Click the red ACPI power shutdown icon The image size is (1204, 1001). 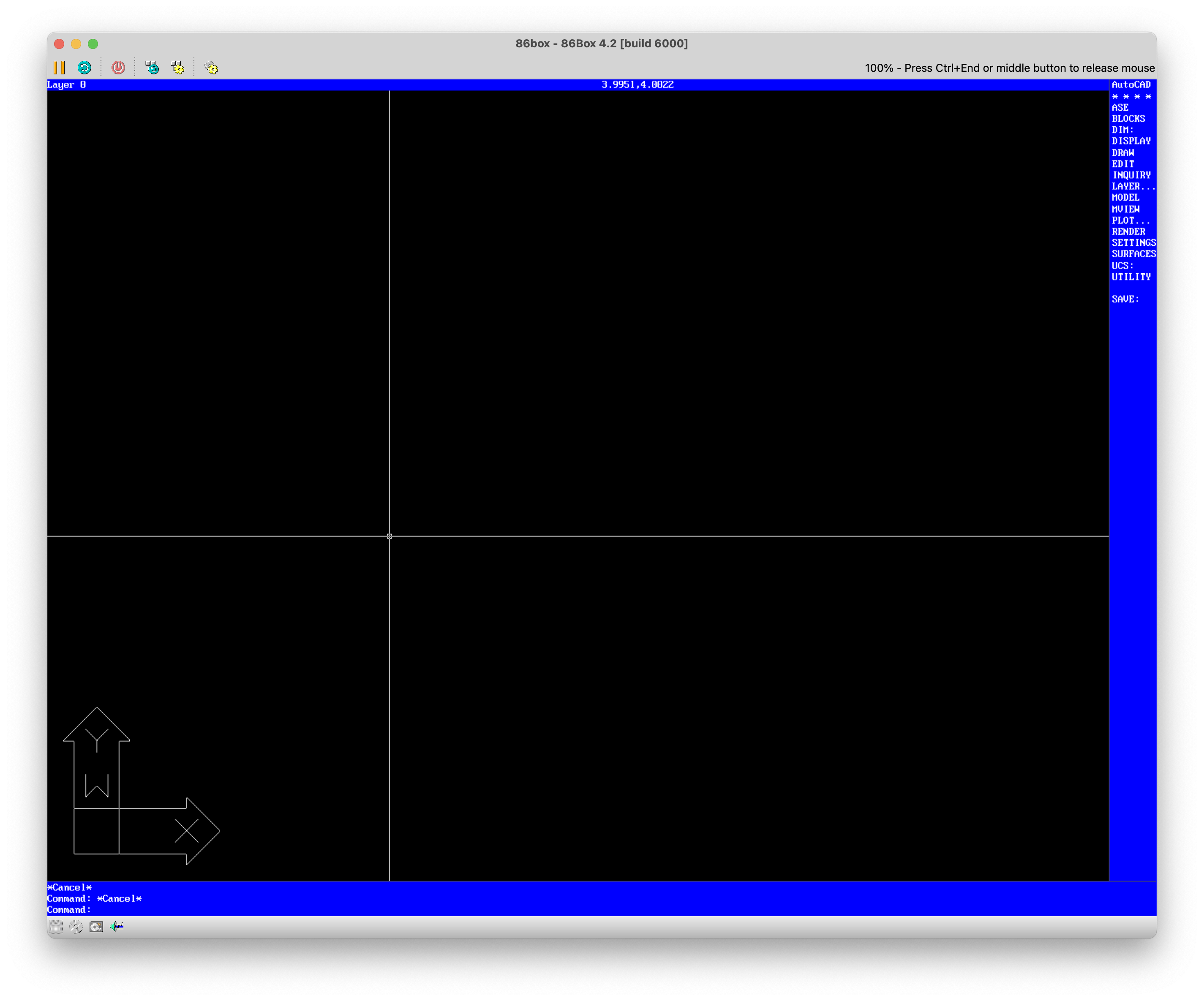pos(118,68)
